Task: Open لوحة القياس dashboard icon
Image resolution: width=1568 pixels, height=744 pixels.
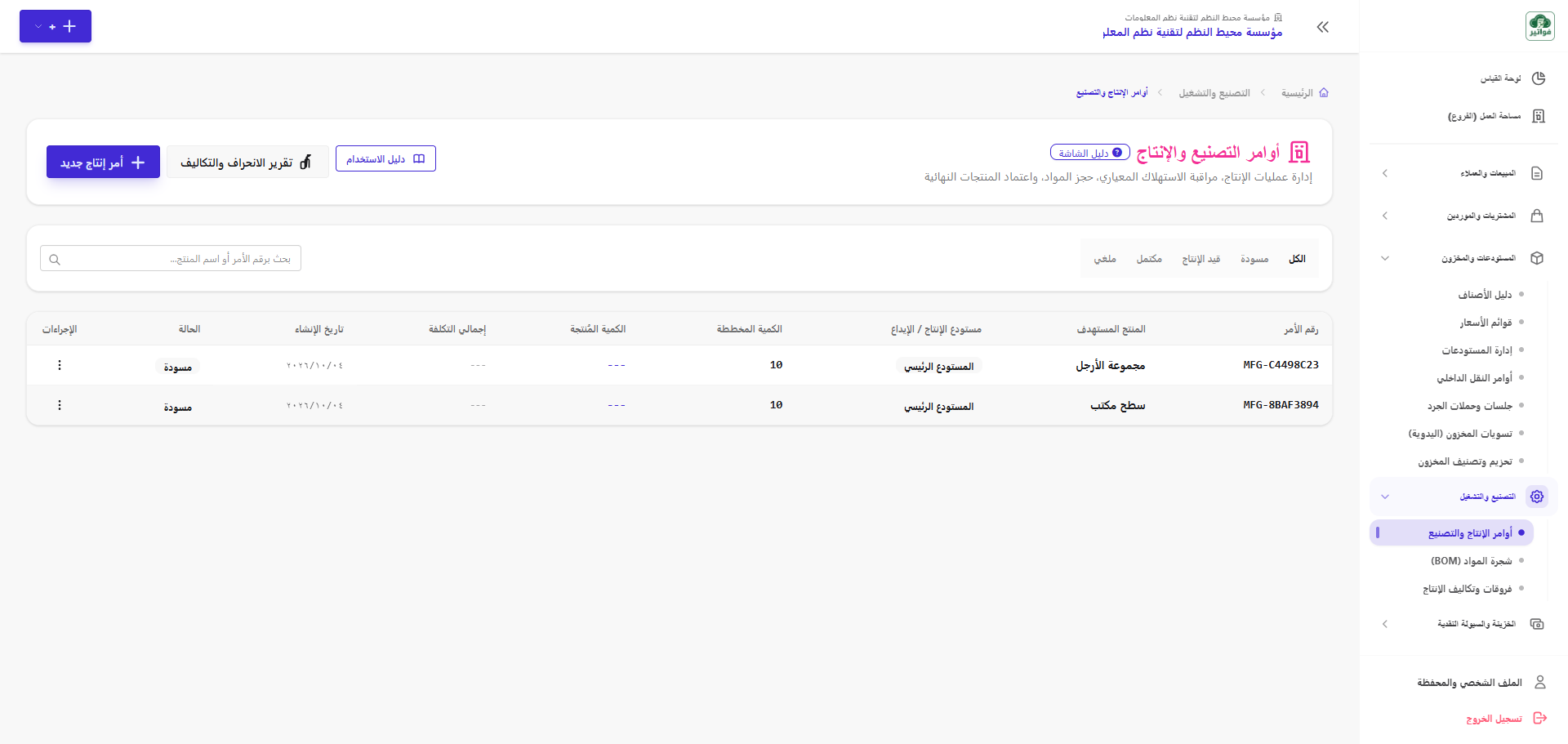Action: (x=1539, y=78)
